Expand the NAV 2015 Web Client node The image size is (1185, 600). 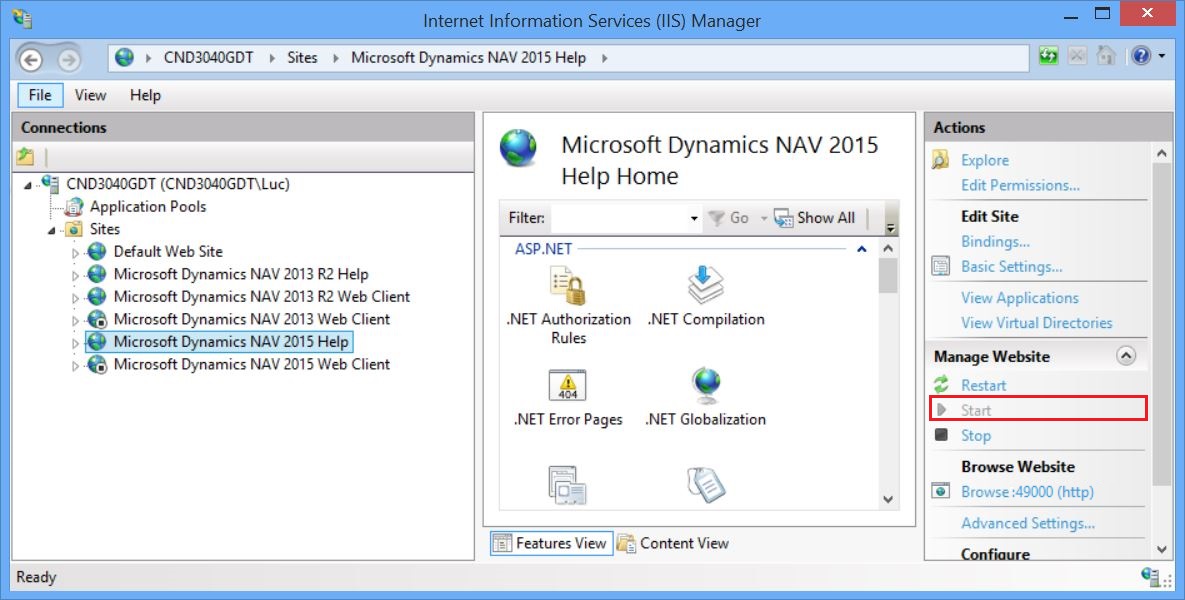tap(75, 366)
